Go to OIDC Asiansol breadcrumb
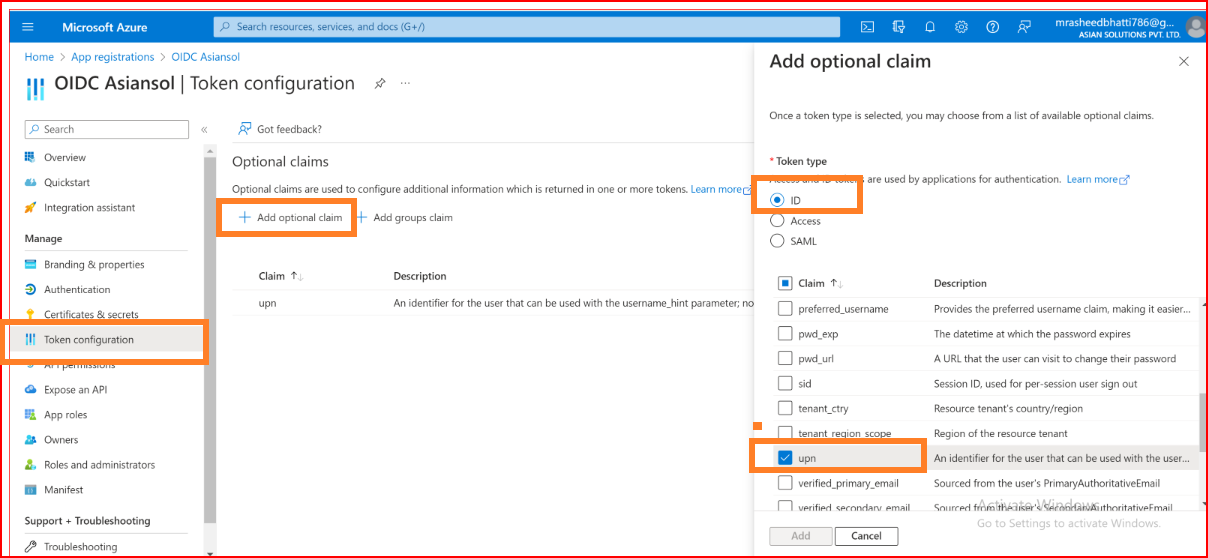1208x558 pixels. click(206, 57)
